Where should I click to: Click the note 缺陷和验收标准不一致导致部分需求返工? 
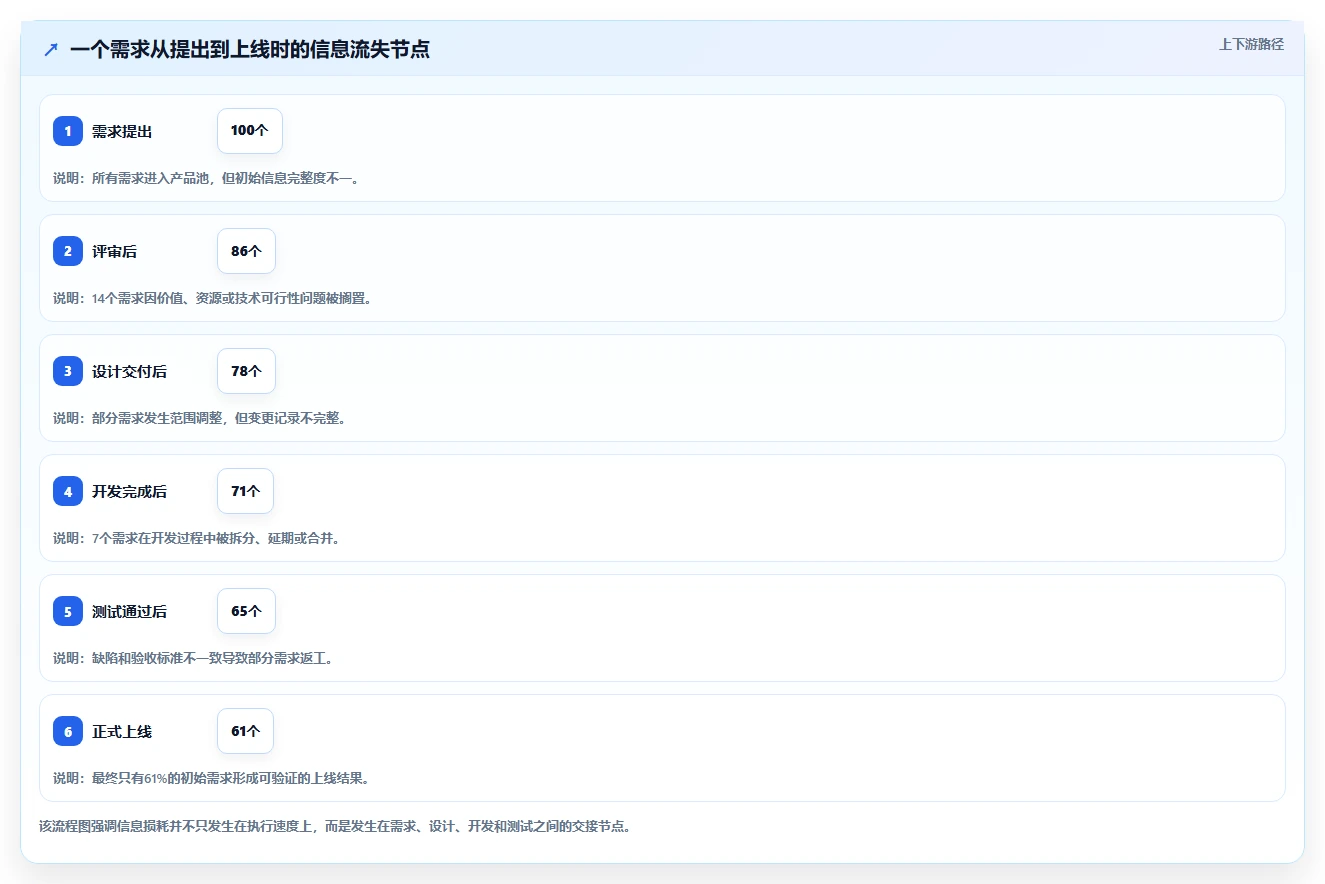193,658
